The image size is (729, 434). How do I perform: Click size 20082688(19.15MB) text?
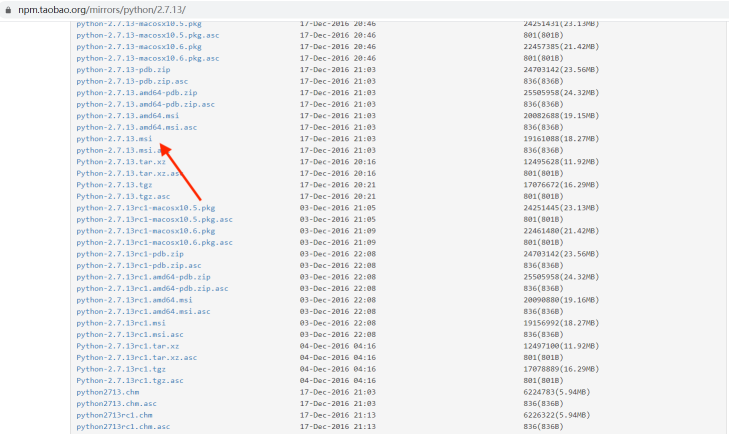561,115
